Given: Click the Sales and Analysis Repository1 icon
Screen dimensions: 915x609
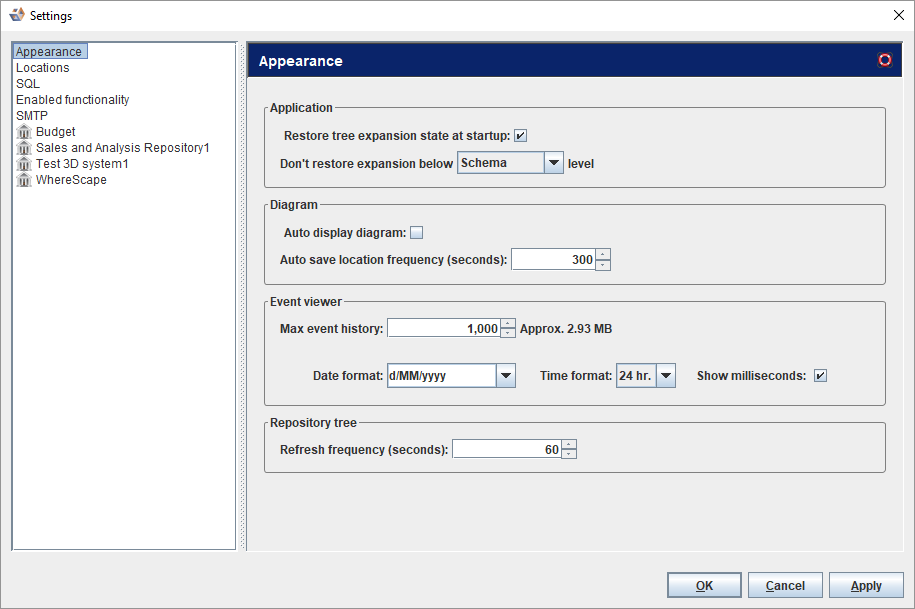Looking at the screenshot, I should (x=24, y=148).
